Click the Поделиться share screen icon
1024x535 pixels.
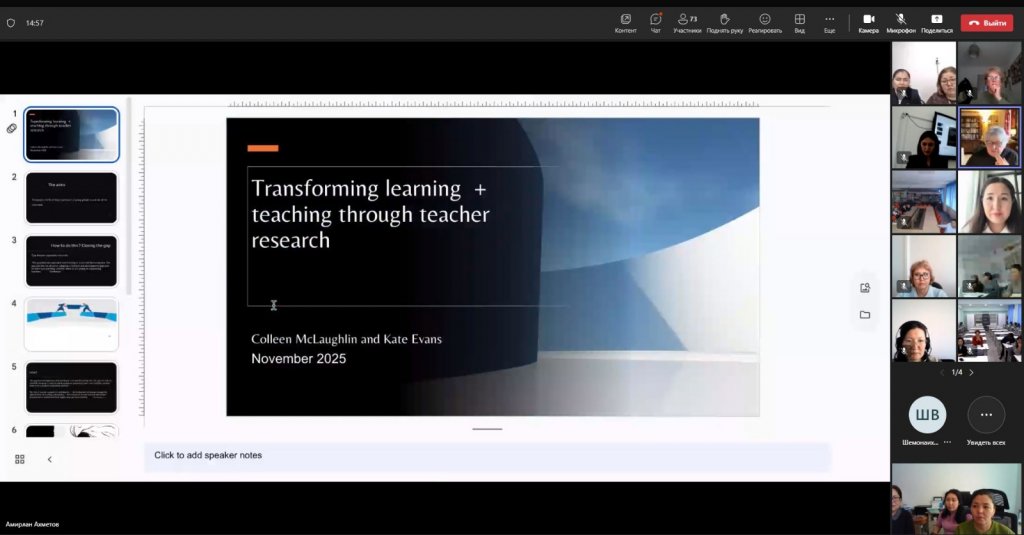click(x=936, y=22)
